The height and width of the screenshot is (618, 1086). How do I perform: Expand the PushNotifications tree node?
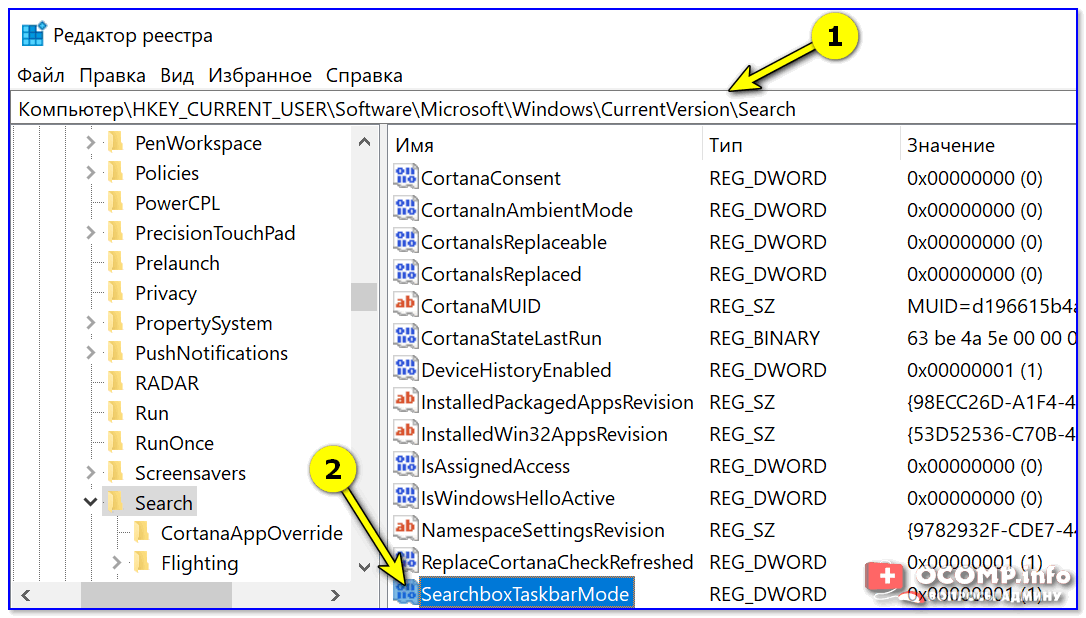(91, 353)
